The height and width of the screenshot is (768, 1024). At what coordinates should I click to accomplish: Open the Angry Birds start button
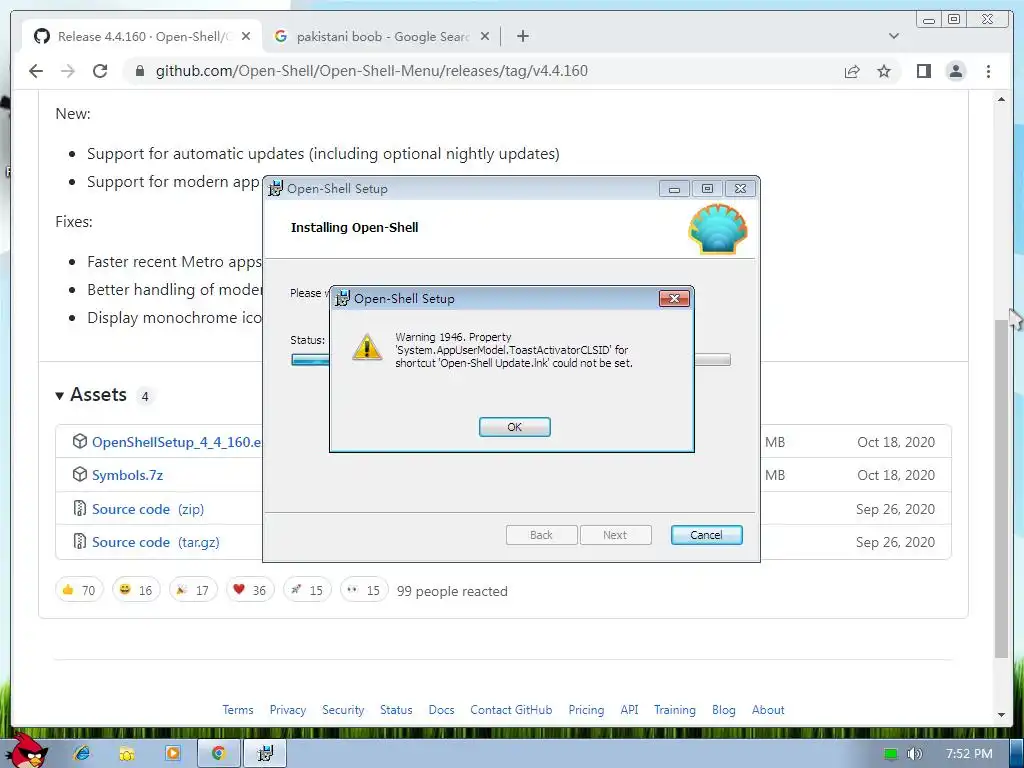pos(29,751)
